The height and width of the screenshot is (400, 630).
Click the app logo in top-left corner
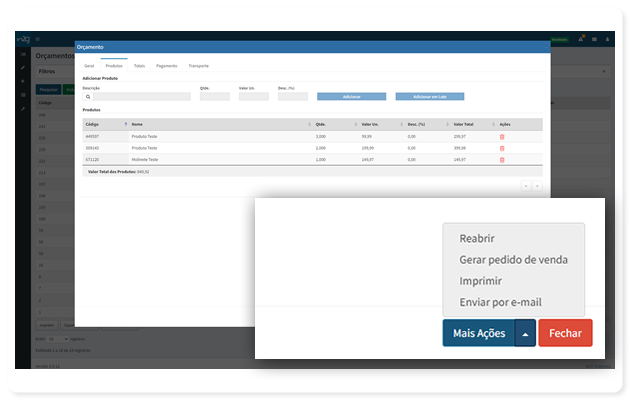tap(23, 39)
